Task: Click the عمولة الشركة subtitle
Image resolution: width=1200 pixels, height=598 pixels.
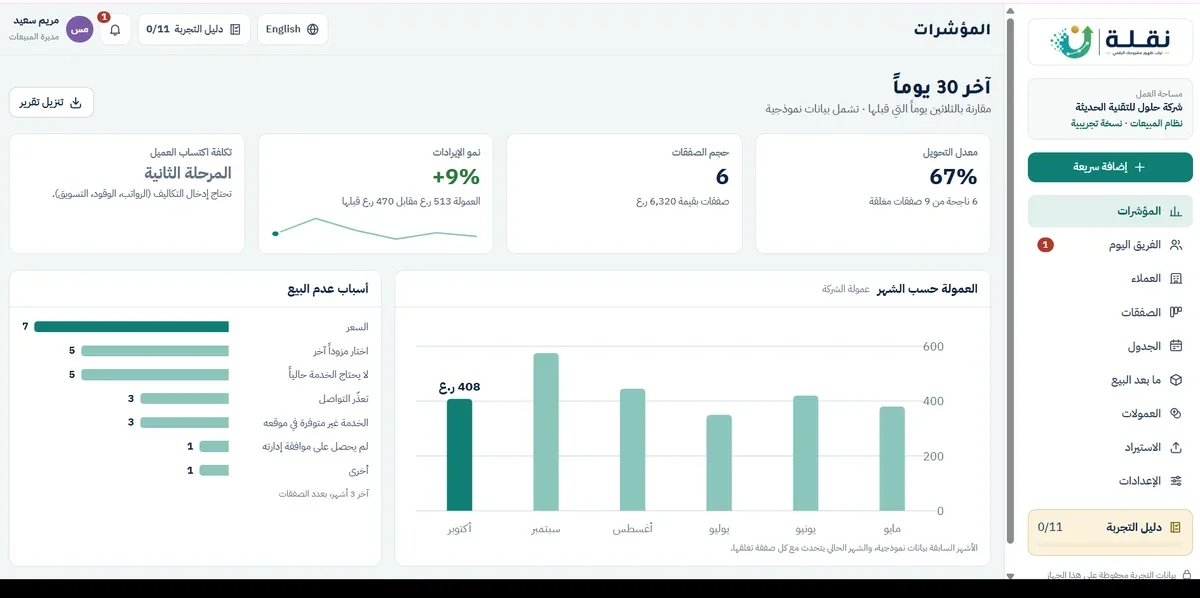Action: pyautogui.click(x=845, y=289)
